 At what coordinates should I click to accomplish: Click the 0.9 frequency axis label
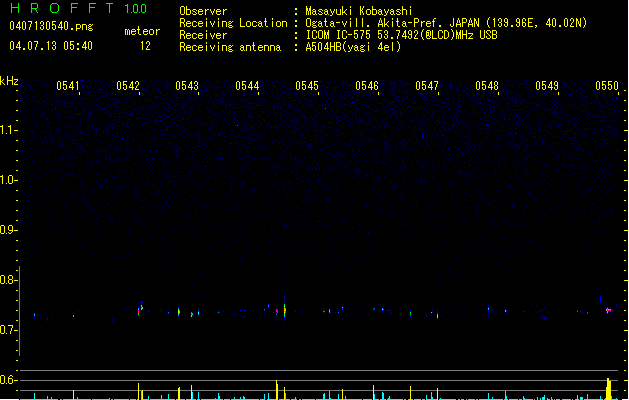pyautogui.click(x=8, y=230)
